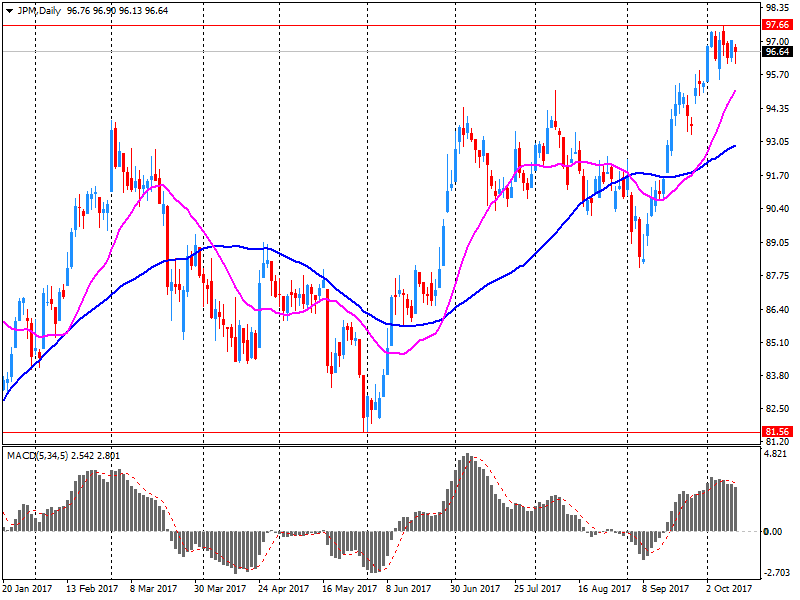
Task: Click the 83.80 price scale value
Action: 778,376
